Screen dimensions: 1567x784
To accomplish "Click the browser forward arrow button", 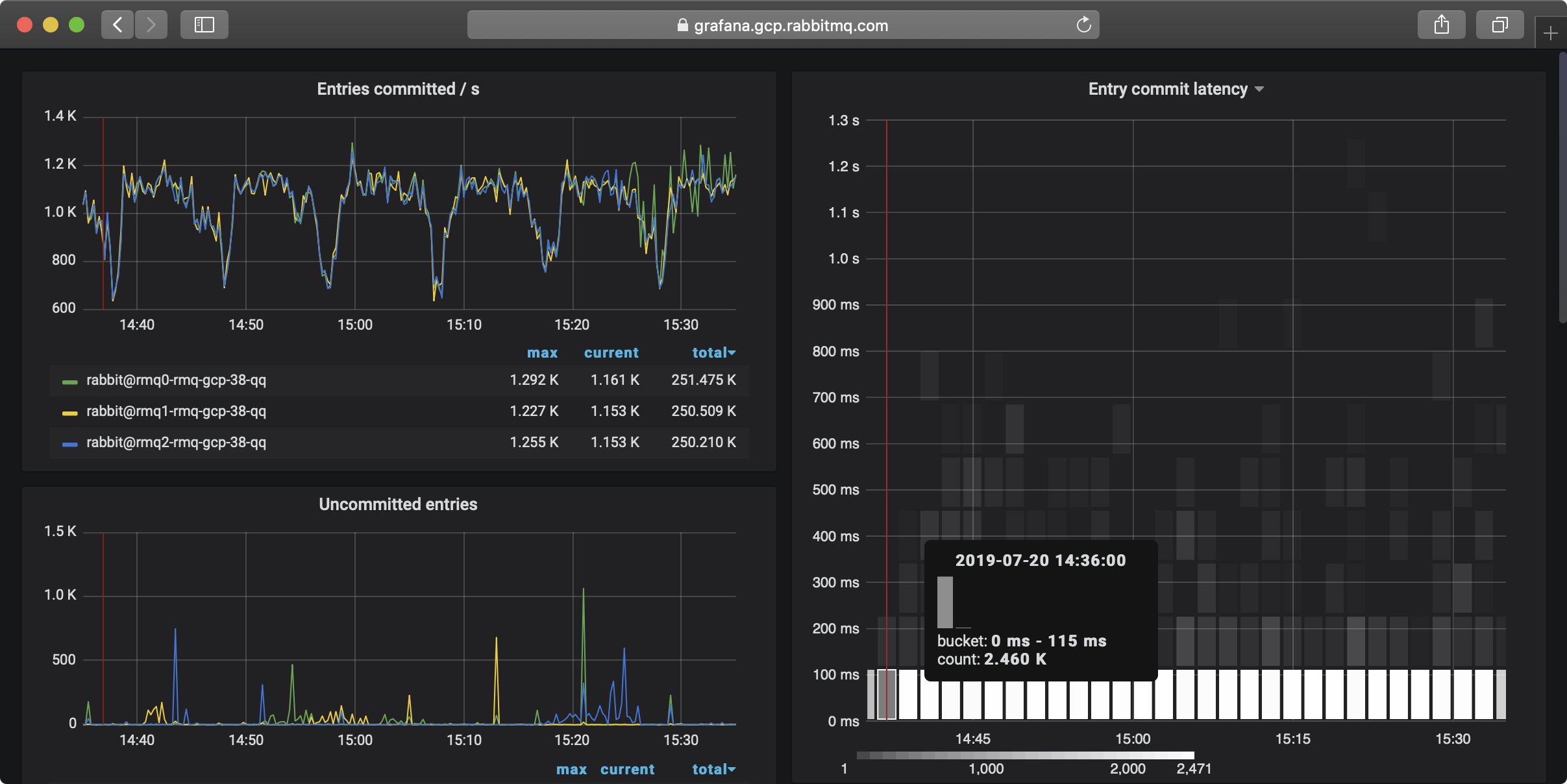I will (x=151, y=25).
